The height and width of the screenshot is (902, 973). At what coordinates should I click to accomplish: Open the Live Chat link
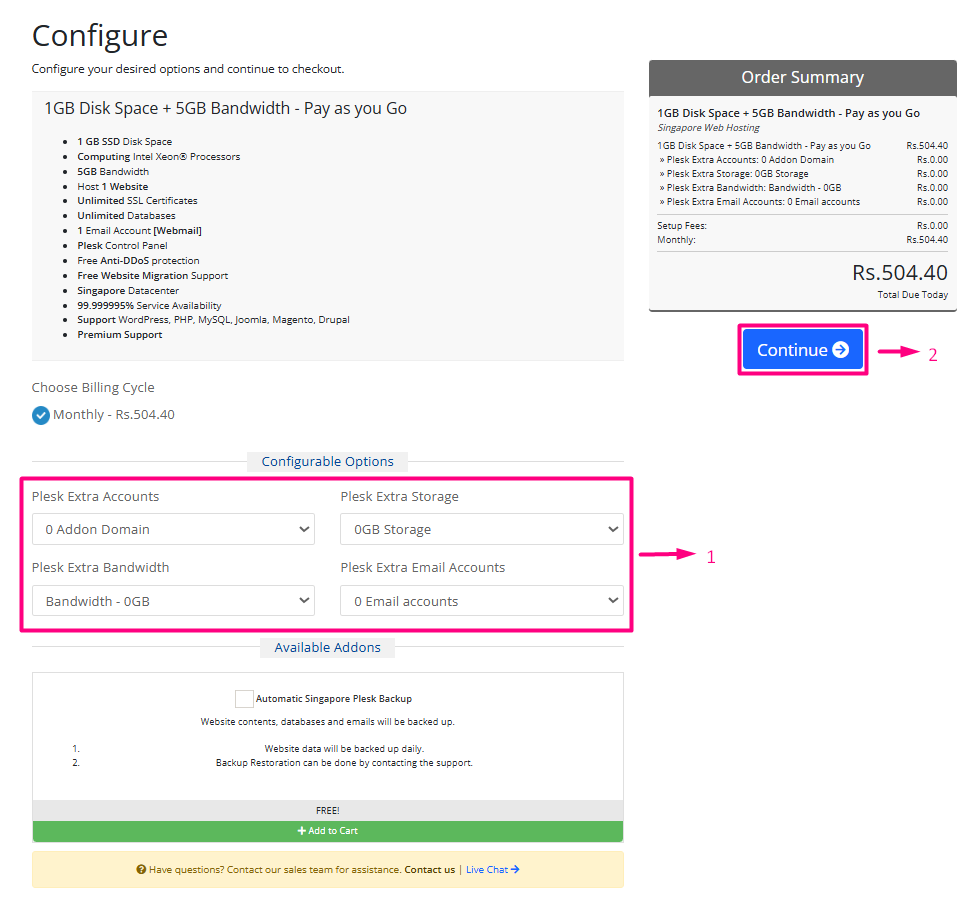click(x=487, y=870)
